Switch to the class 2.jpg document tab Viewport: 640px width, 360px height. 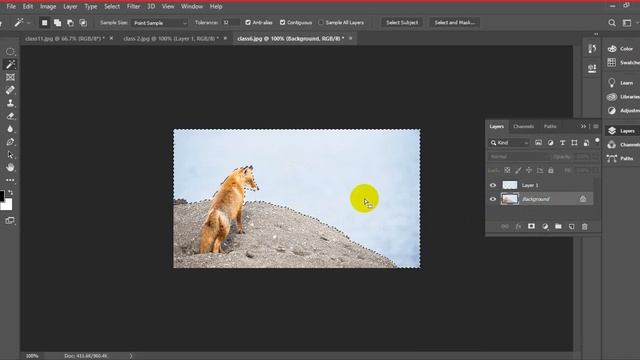pos(171,38)
